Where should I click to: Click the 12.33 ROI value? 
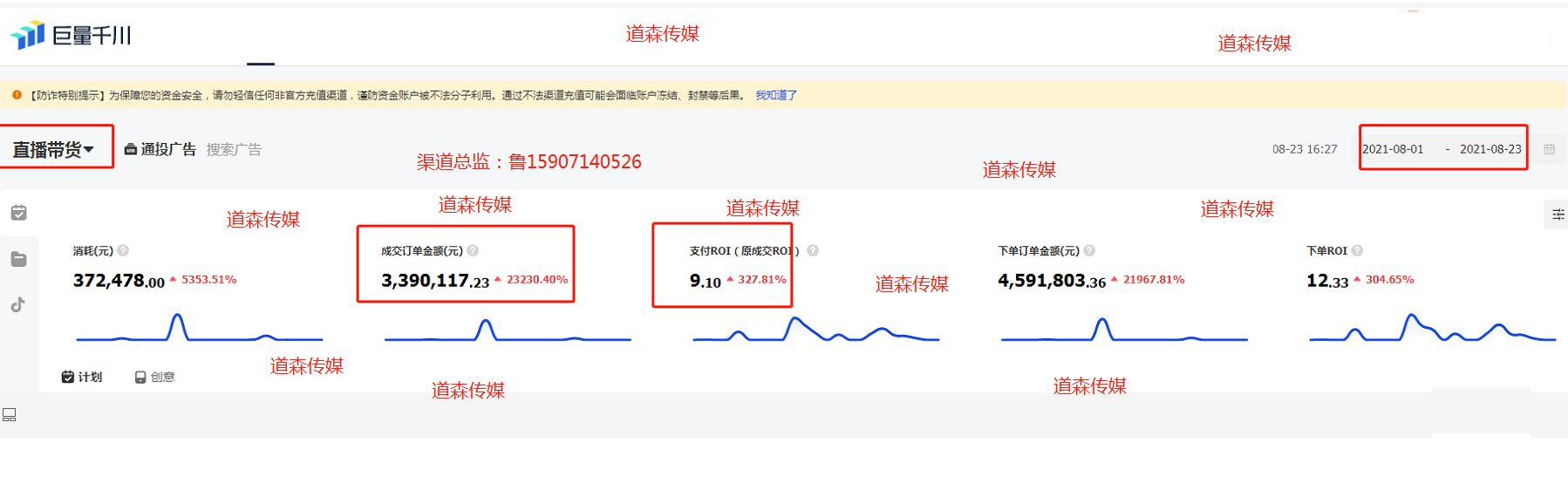[x=1327, y=281]
